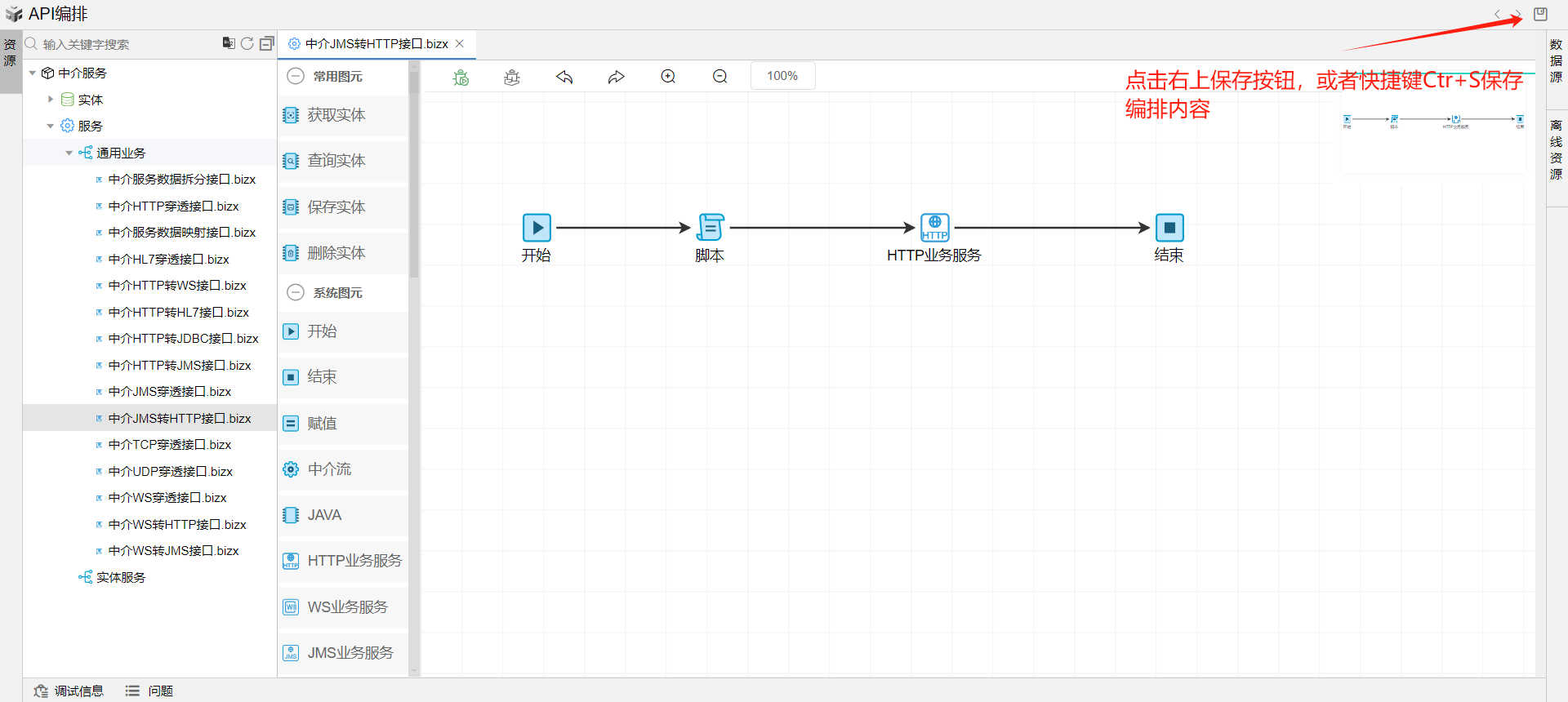Select the HTTP业务服务 node on canvas
This screenshot has height=702, width=1568.
pyautogui.click(x=934, y=228)
